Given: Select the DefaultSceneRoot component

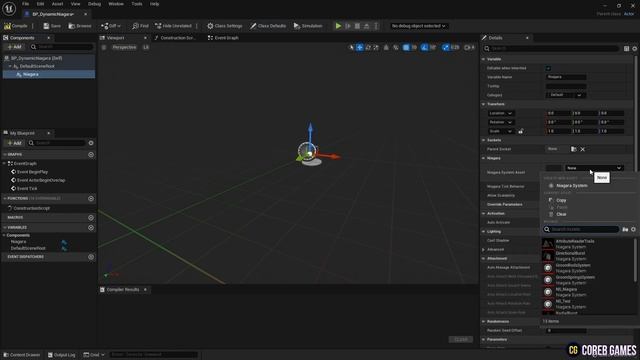Looking at the screenshot, I should 37,66.
